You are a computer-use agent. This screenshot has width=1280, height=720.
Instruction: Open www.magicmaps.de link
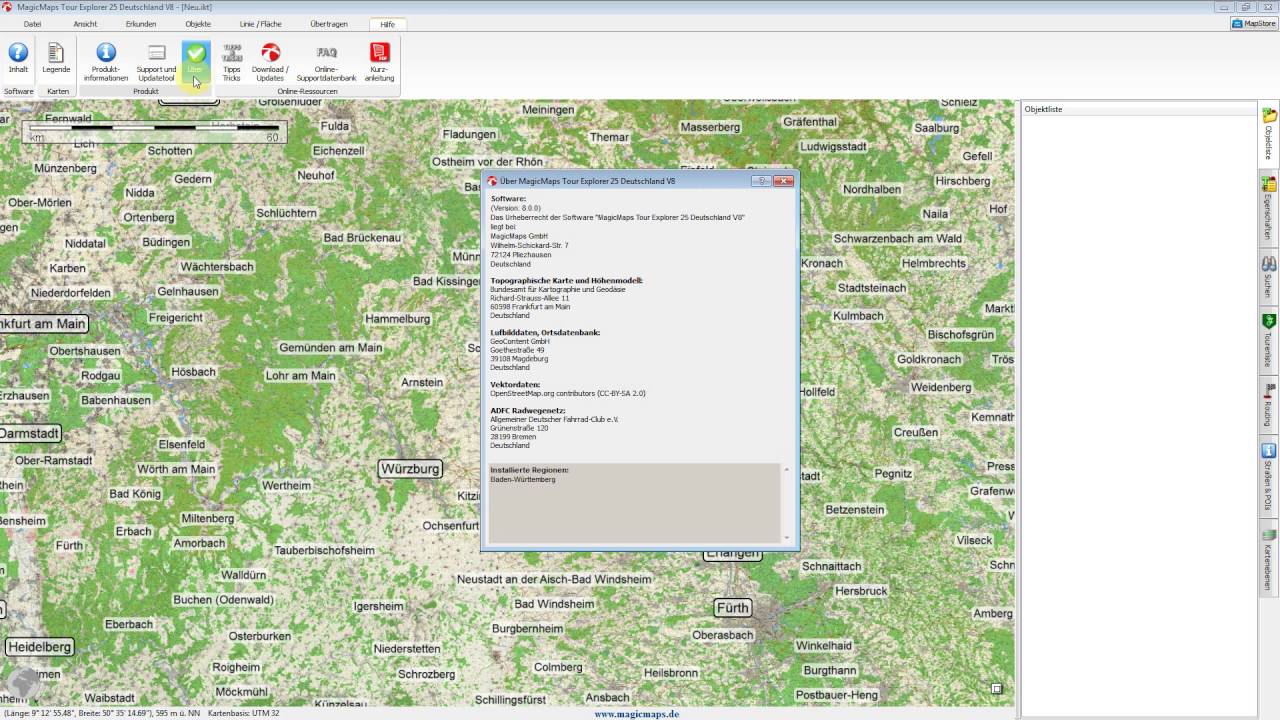point(637,714)
